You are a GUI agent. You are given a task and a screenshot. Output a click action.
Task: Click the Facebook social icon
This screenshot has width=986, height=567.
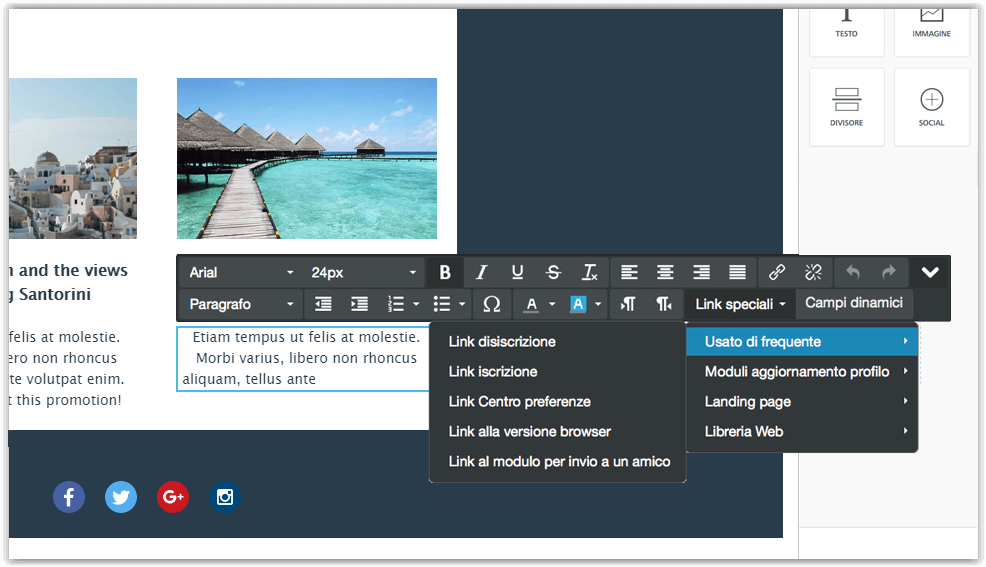(x=69, y=497)
